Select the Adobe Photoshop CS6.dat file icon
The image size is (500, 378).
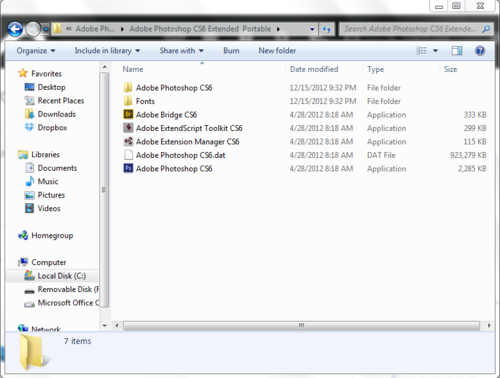pyautogui.click(x=128, y=155)
